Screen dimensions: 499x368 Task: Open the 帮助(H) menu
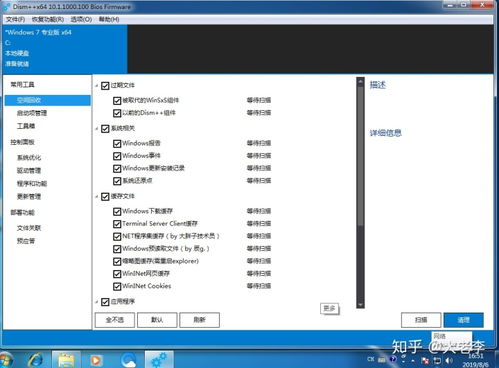[x=109, y=19]
